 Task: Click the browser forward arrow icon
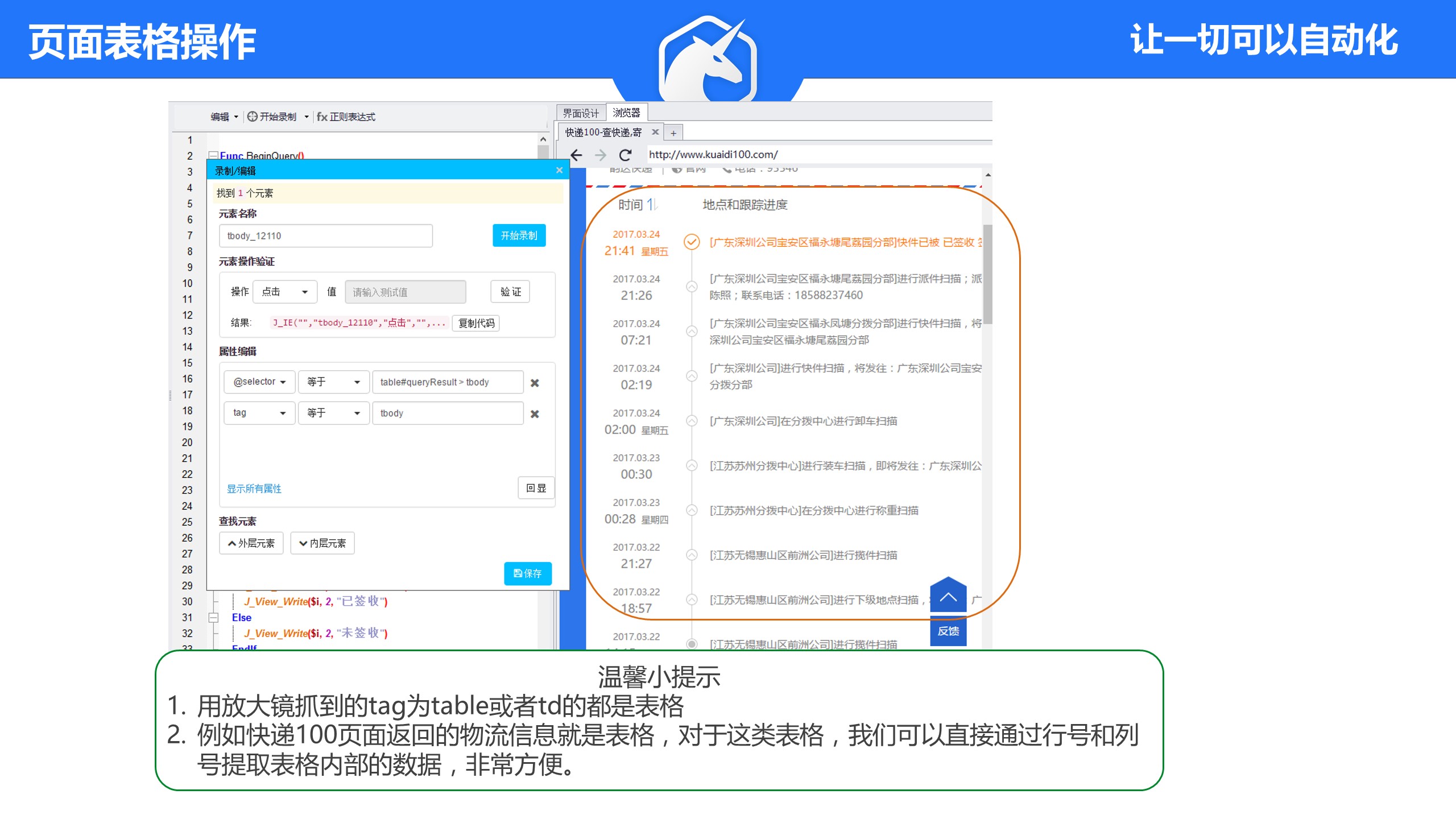(601, 155)
